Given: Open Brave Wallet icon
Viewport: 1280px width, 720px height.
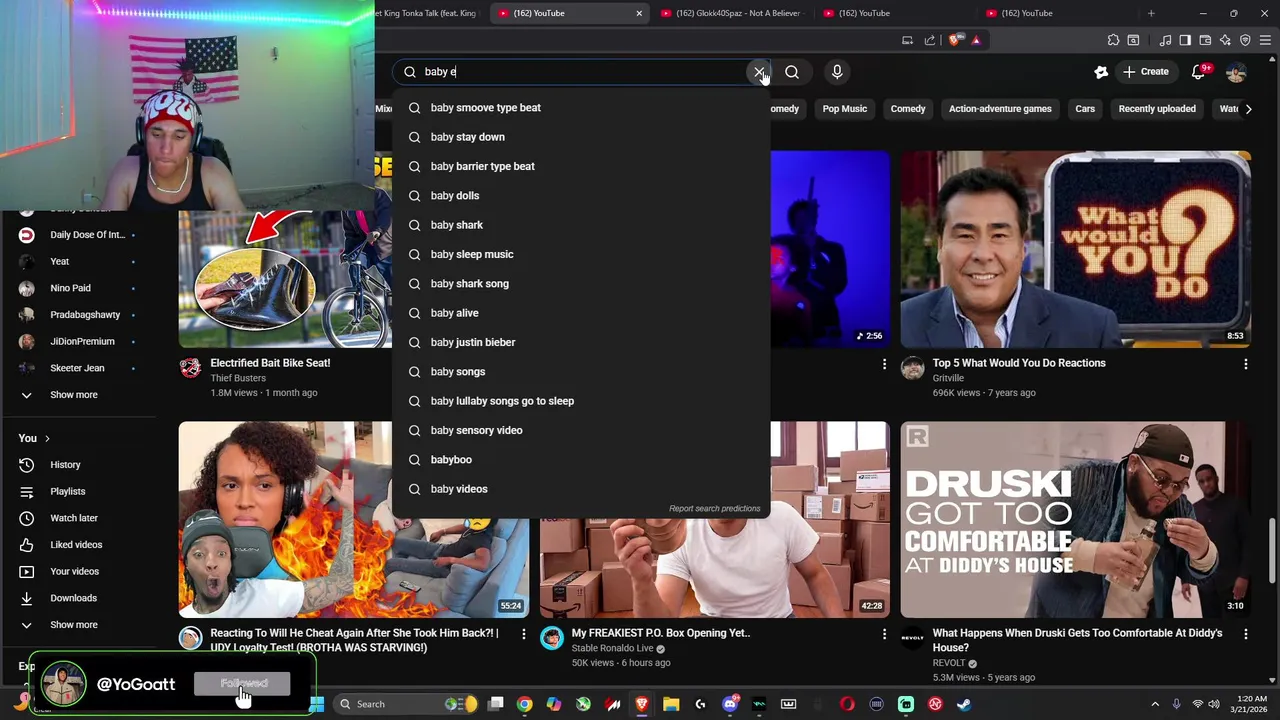Looking at the screenshot, I should tap(1205, 40).
